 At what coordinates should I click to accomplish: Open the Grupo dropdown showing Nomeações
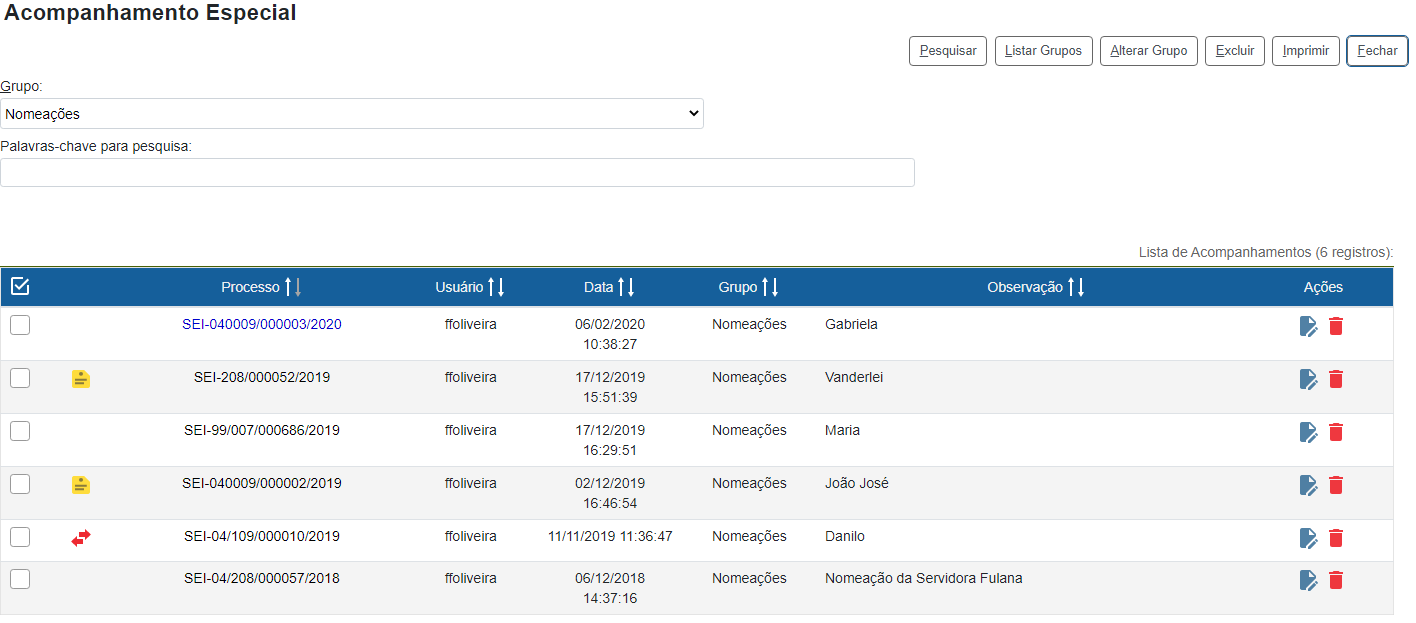click(352, 114)
